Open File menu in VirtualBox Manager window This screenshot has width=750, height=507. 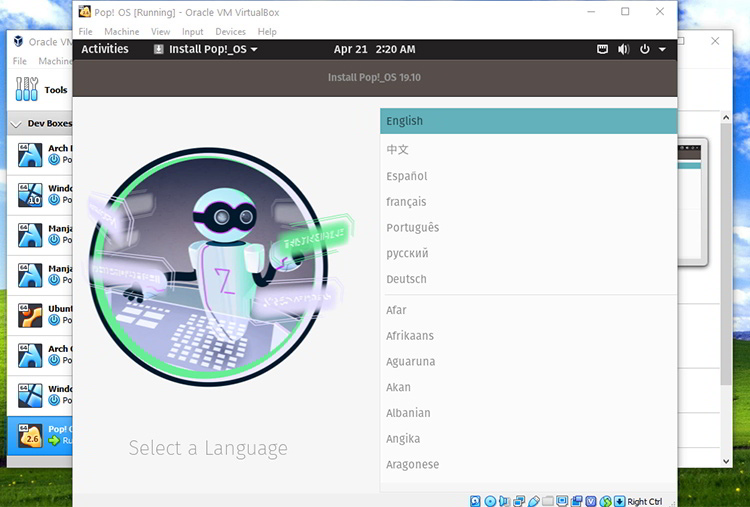(20, 61)
